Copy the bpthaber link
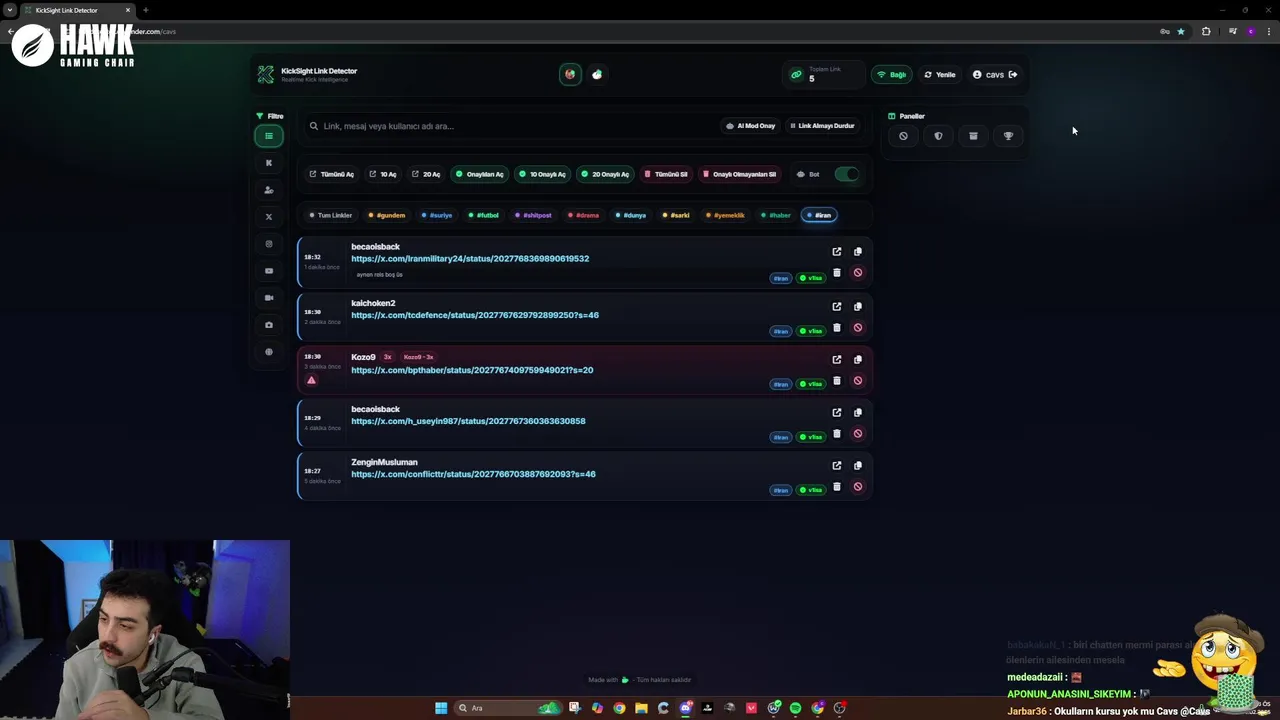Screen dimensions: 1280x720 click(x=857, y=360)
